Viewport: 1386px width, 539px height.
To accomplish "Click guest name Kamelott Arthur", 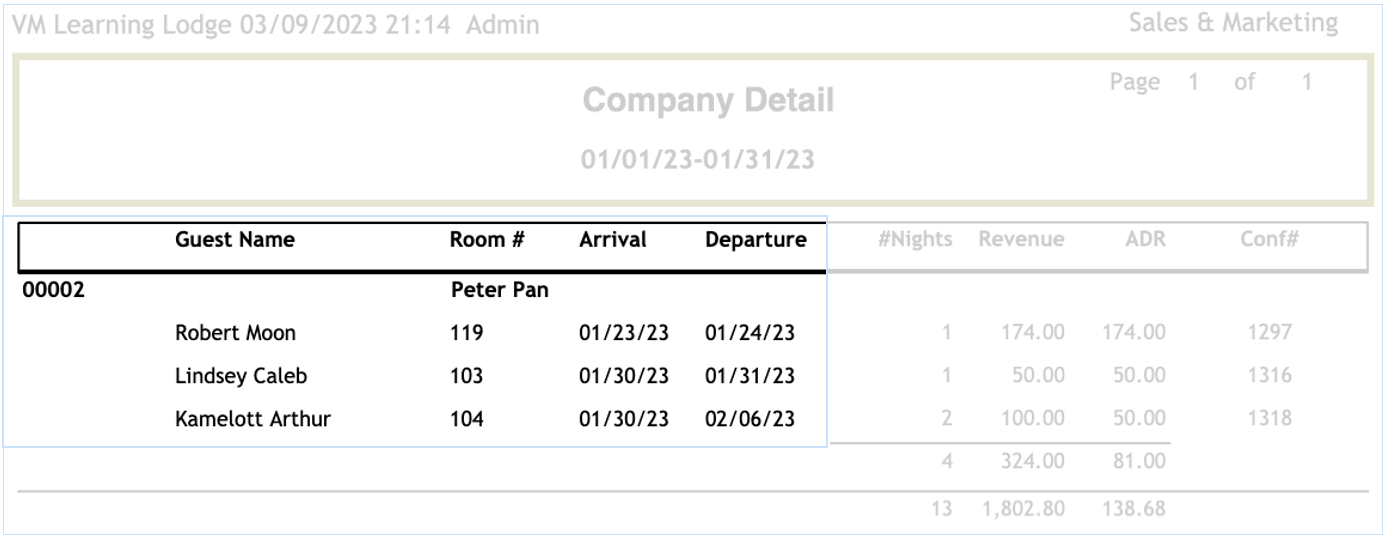I will [252, 419].
